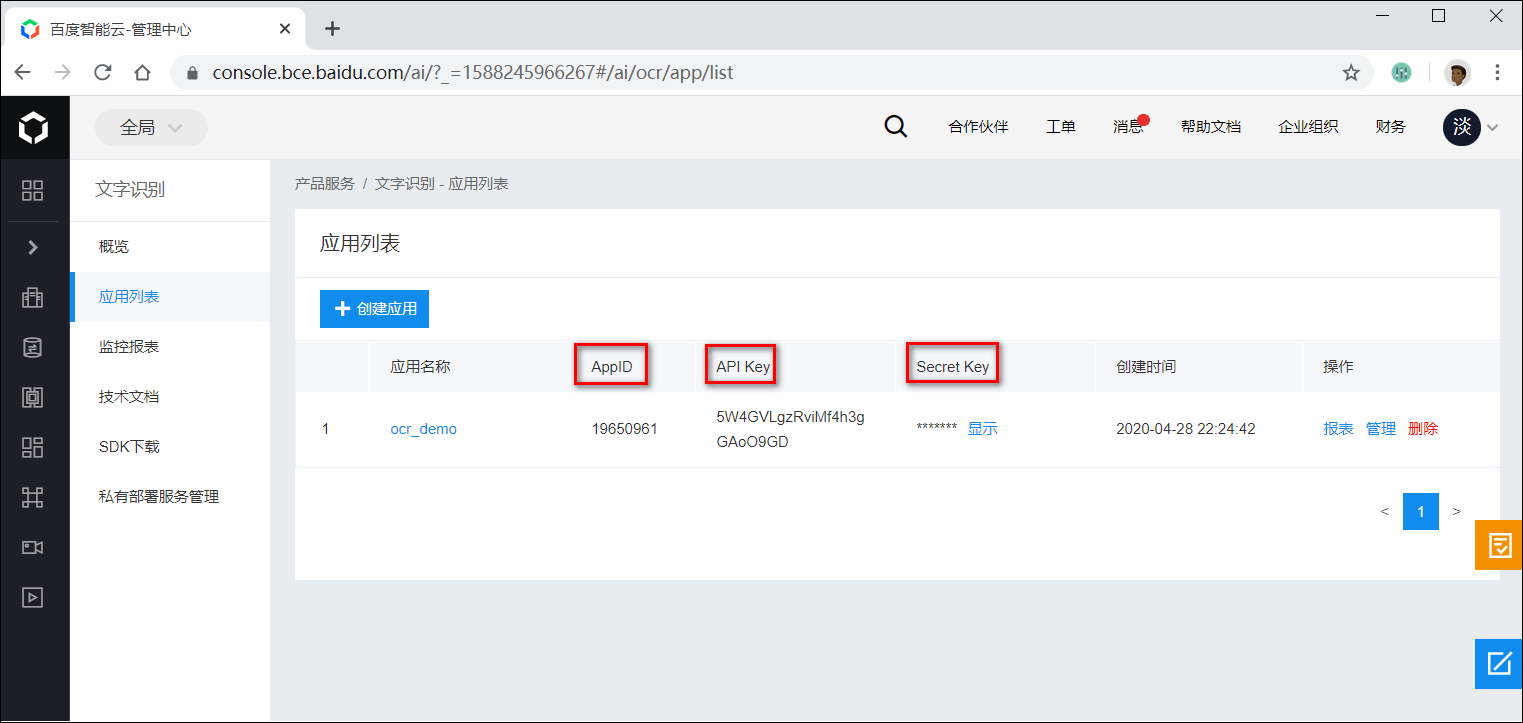Open 合作伙伴 in the top navigation
1523x723 pixels.
pos(978,127)
